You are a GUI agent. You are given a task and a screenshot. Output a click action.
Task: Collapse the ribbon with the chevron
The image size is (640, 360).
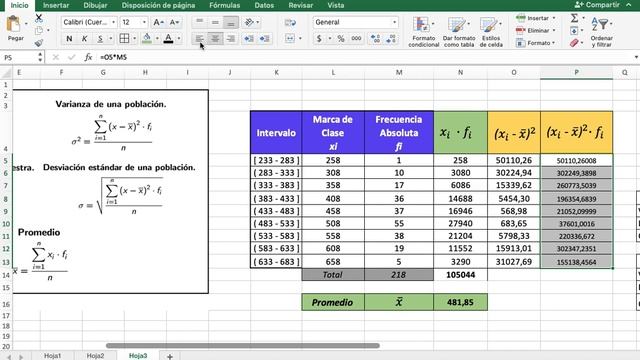click(x=629, y=5)
